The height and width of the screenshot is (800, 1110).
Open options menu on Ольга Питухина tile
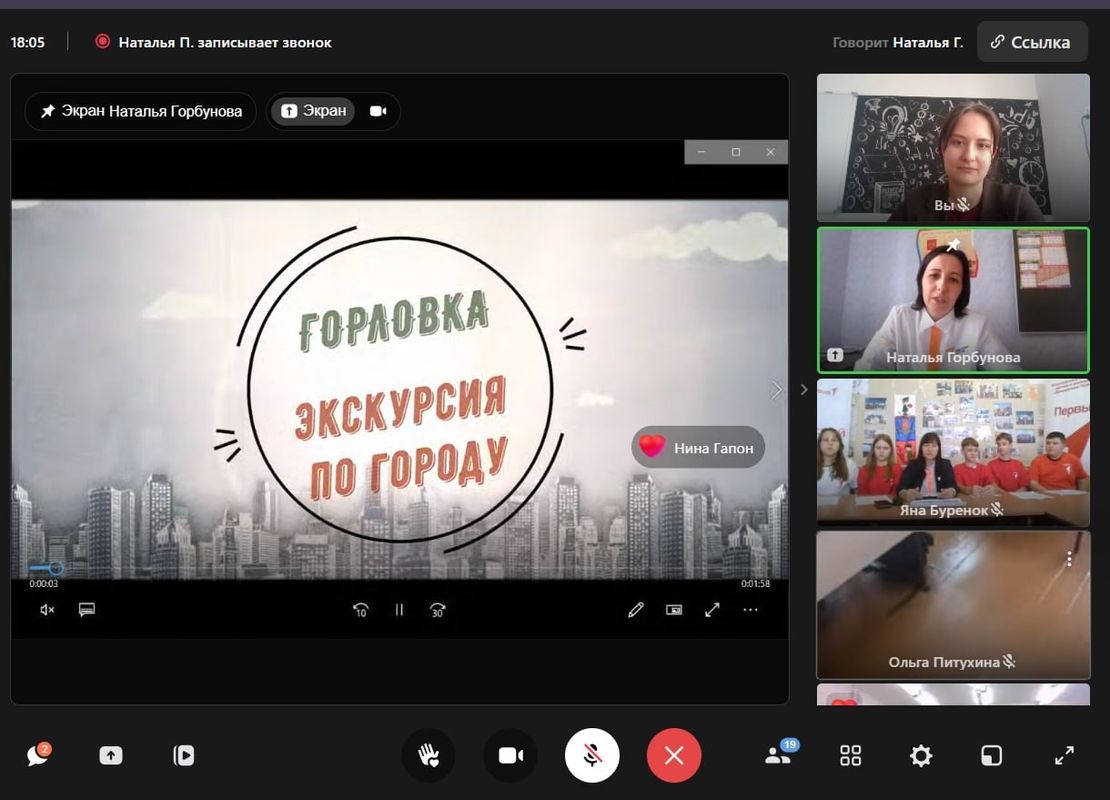coord(1069,559)
